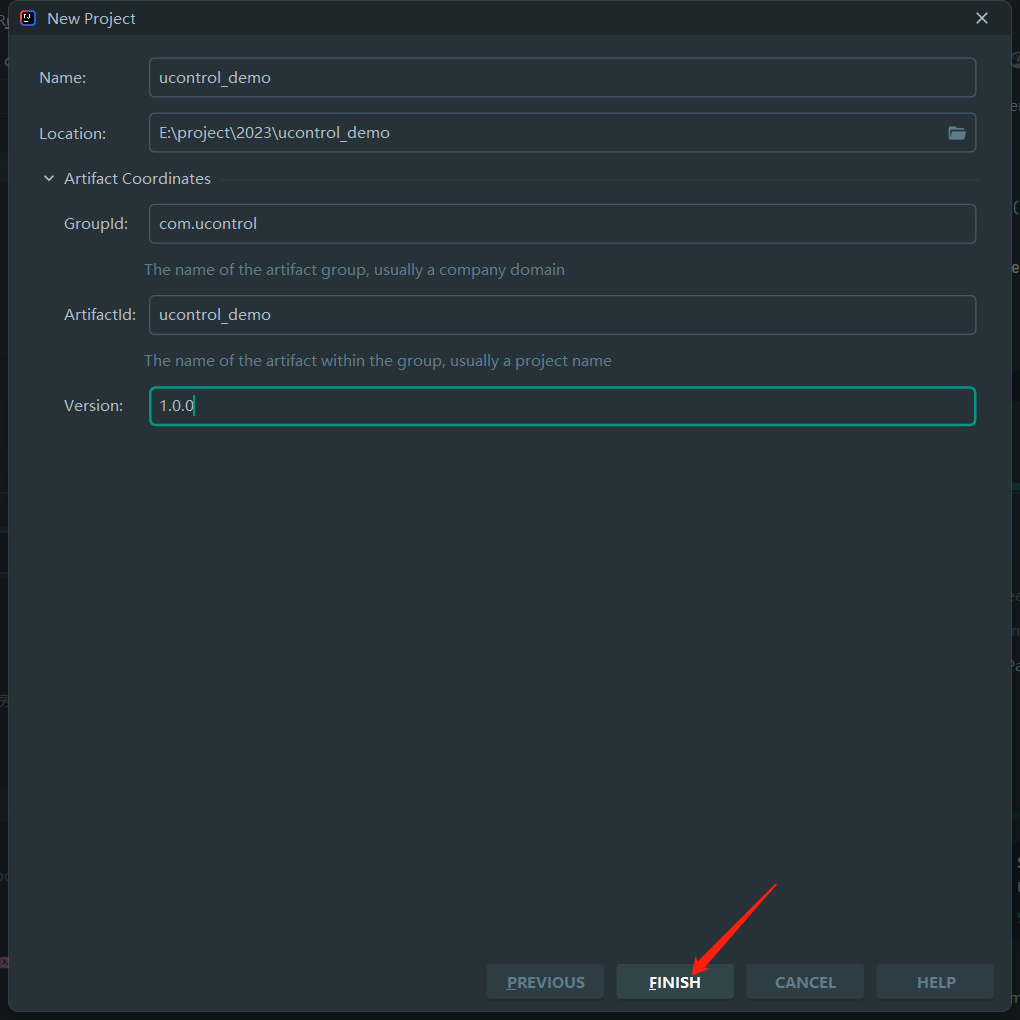Screen dimensions: 1020x1020
Task: Go back with the PREVIOUS button
Action: tap(545, 982)
